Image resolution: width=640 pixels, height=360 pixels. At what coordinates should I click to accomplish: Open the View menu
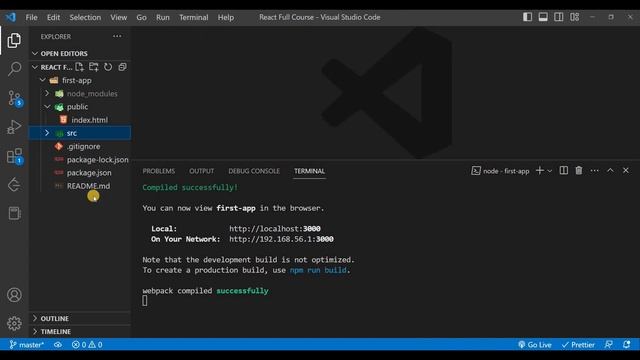pos(118,17)
